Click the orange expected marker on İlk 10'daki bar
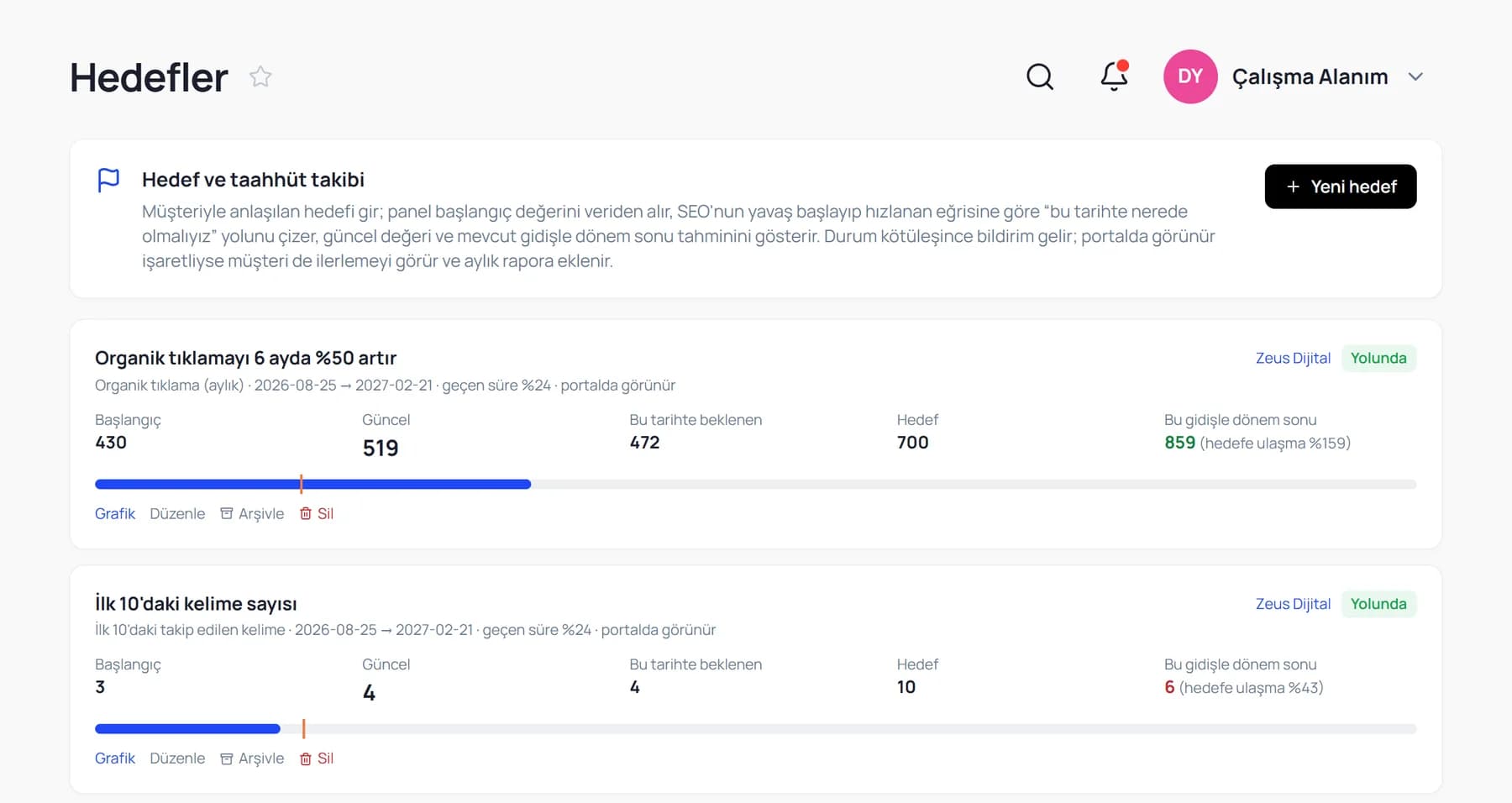Screen dimensions: 1512x803 (x=304, y=728)
